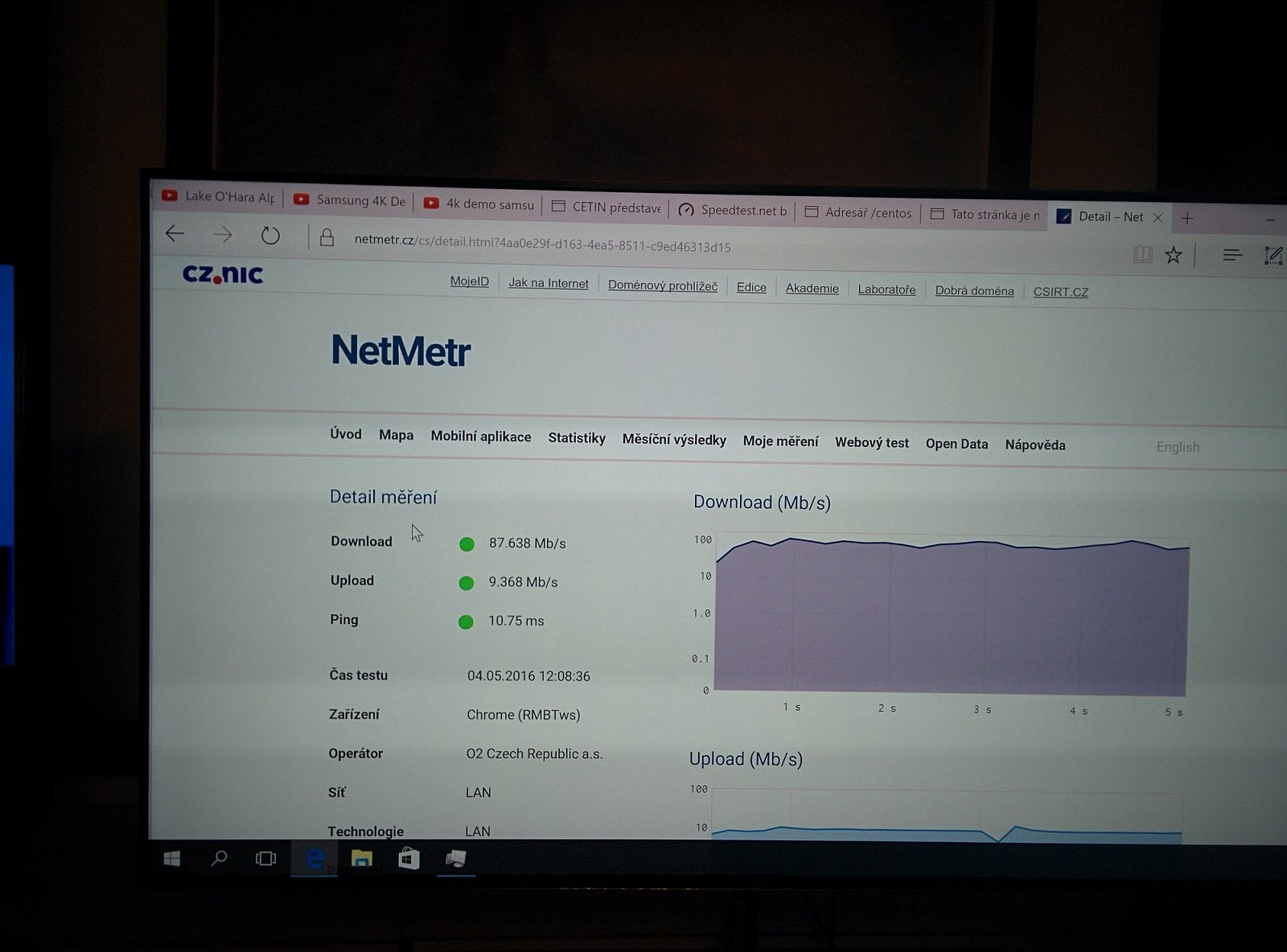The image size is (1287, 952).
Task: Click the Detail měření heading
Action: pos(383,498)
